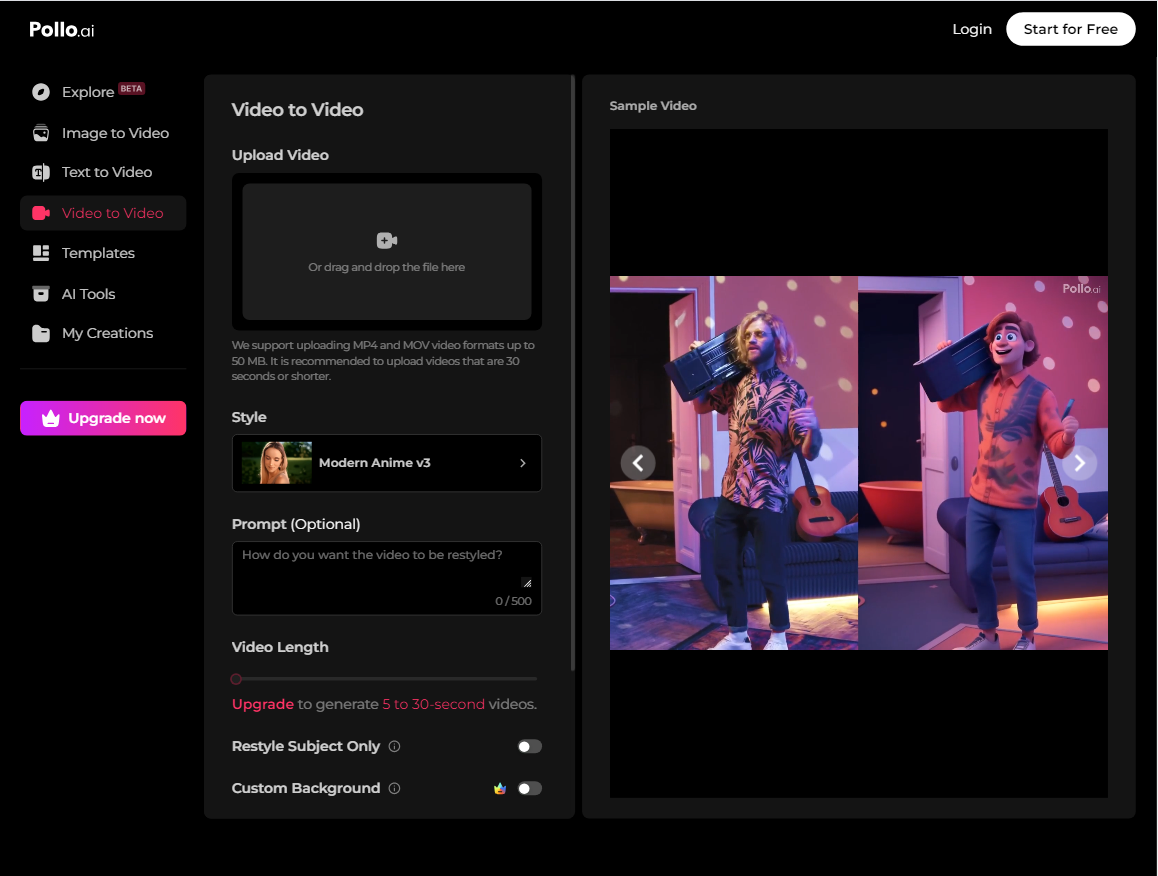Click the My Creations folder icon
Screen dimensions: 1158x876
(41, 333)
